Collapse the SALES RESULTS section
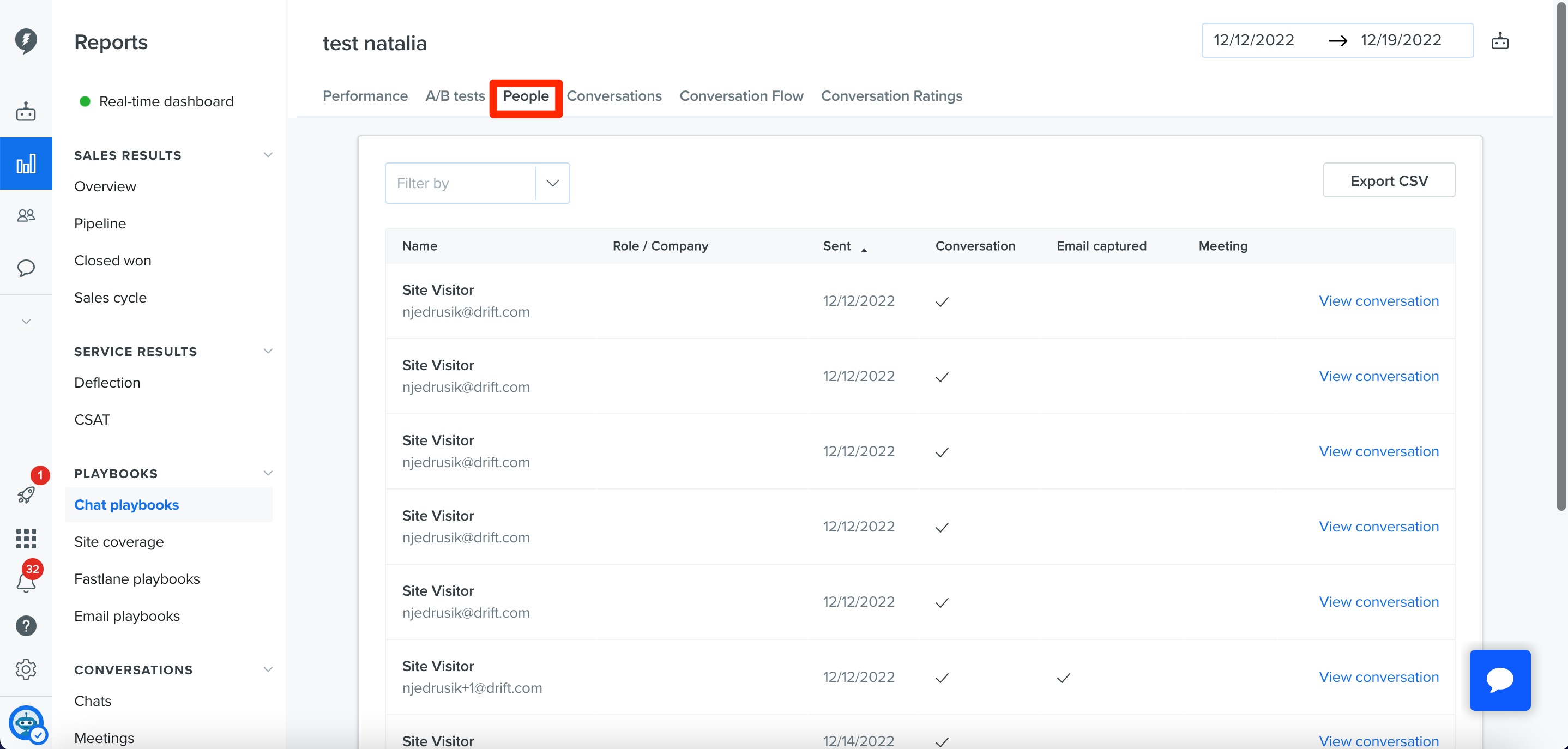This screenshot has width=1568, height=749. (x=268, y=155)
